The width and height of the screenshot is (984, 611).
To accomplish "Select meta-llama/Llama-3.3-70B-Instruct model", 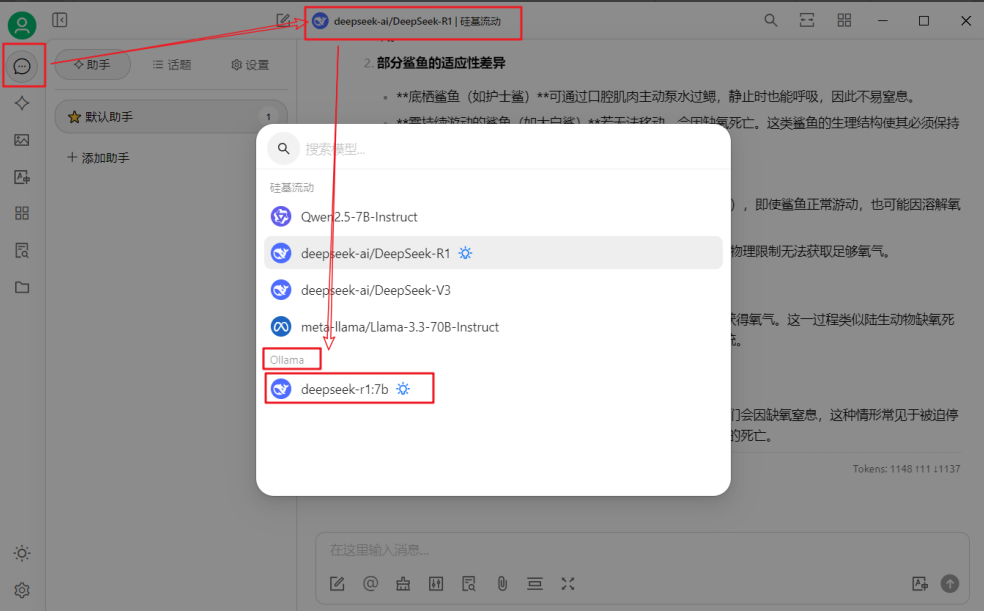I will pyautogui.click(x=493, y=327).
